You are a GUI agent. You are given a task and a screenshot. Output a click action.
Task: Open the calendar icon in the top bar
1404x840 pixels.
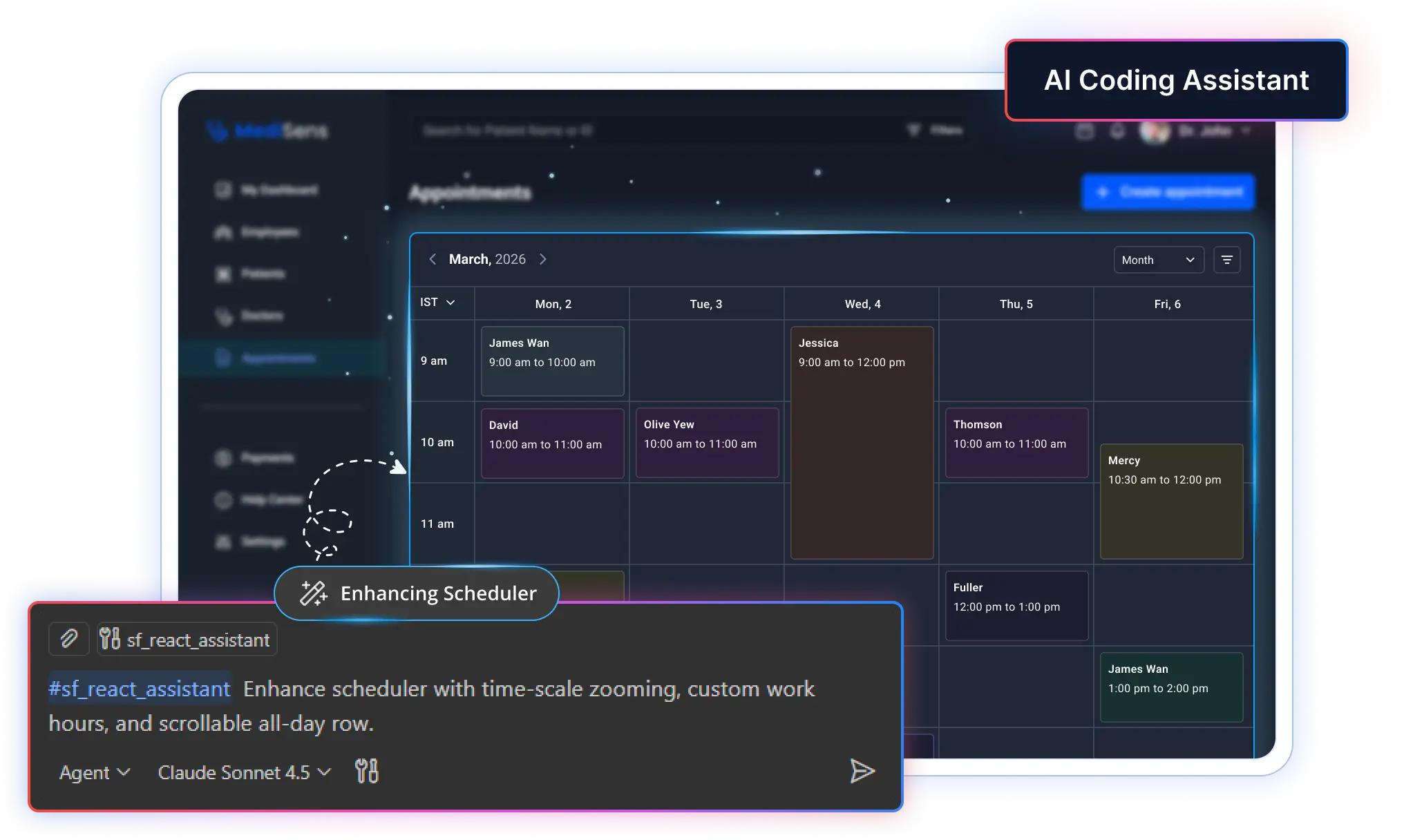(1084, 131)
